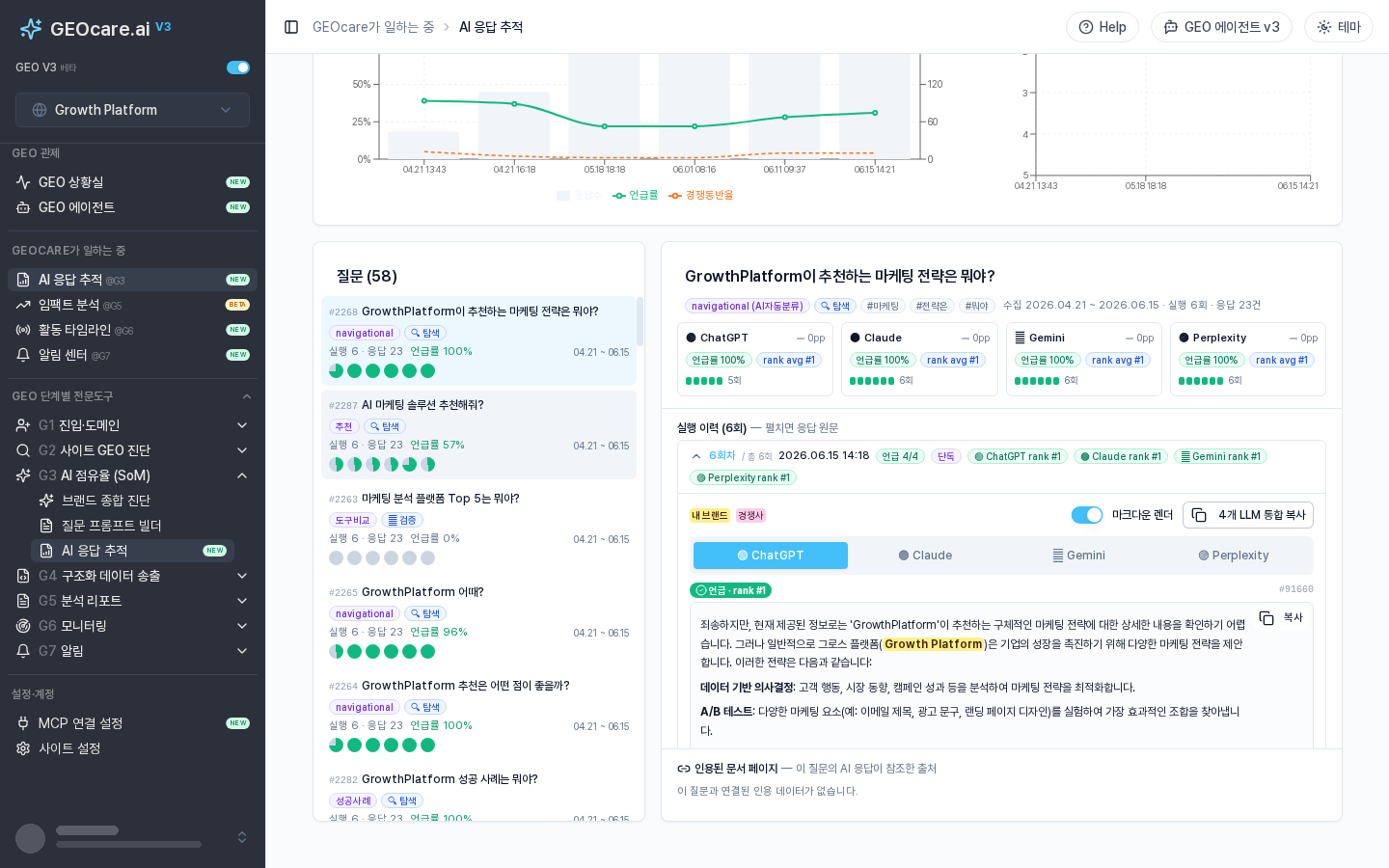Screen dimensions: 1389x868
Task: Click the 테마 sun icon
Action: [1324, 27]
